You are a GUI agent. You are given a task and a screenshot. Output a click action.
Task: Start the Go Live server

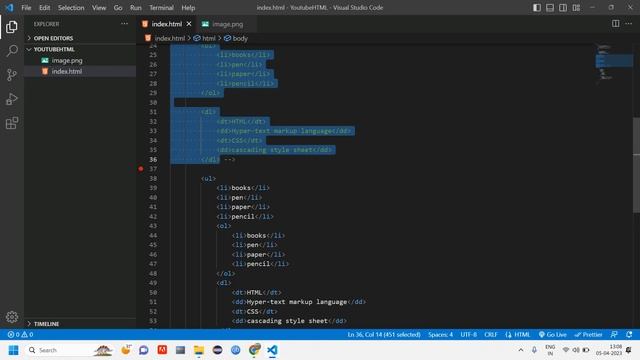[552, 334]
